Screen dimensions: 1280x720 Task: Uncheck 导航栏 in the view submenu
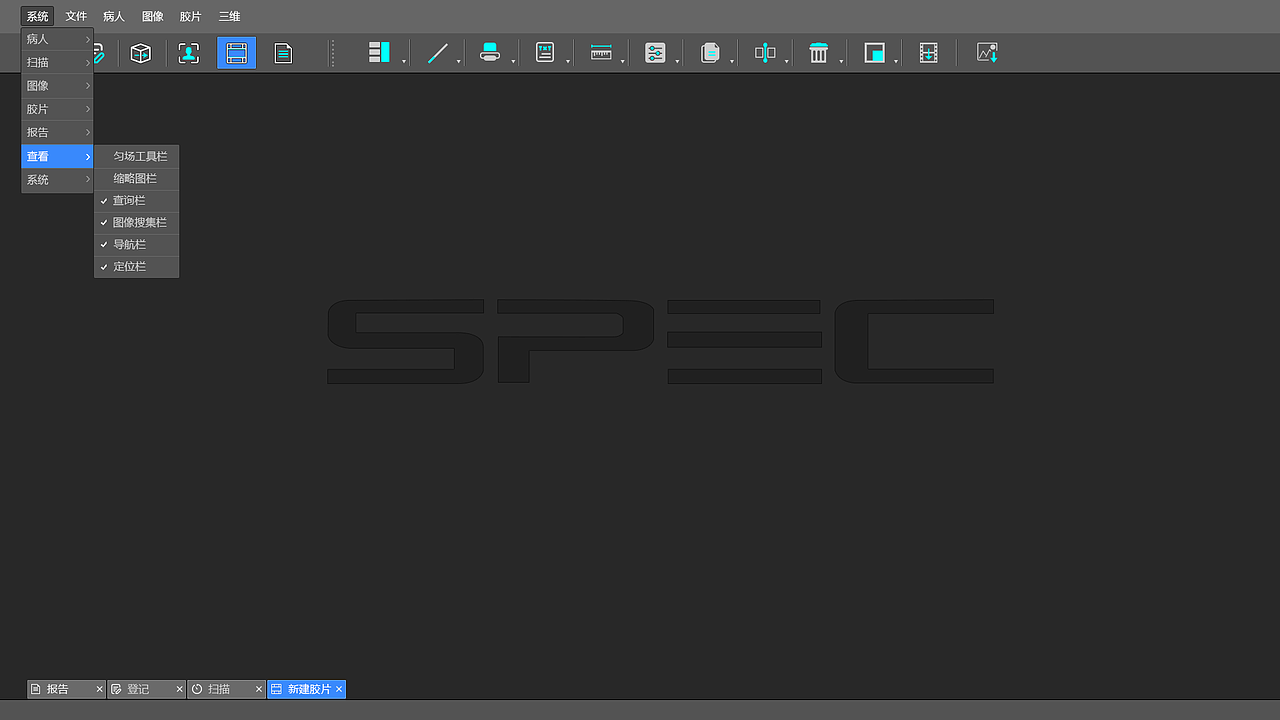point(137,245)
